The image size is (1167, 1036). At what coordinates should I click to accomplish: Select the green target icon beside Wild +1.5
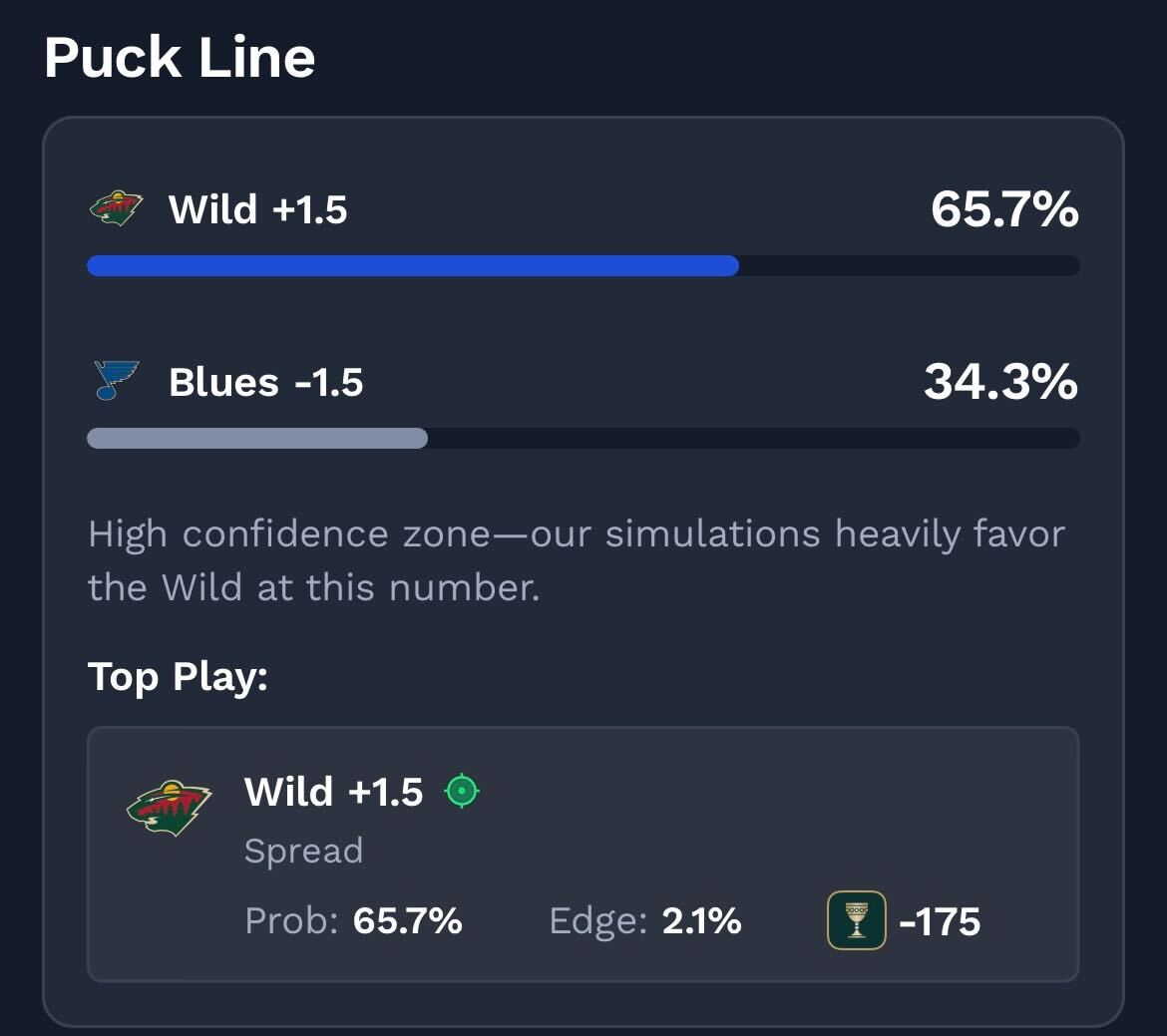click(x=461, y=790)
